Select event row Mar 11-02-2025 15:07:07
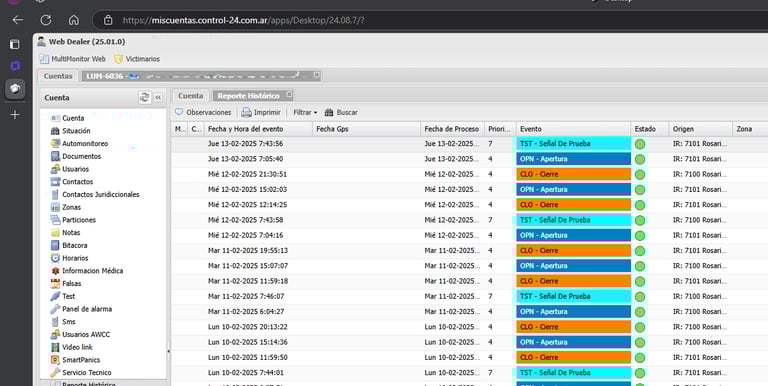 point(469,266)
